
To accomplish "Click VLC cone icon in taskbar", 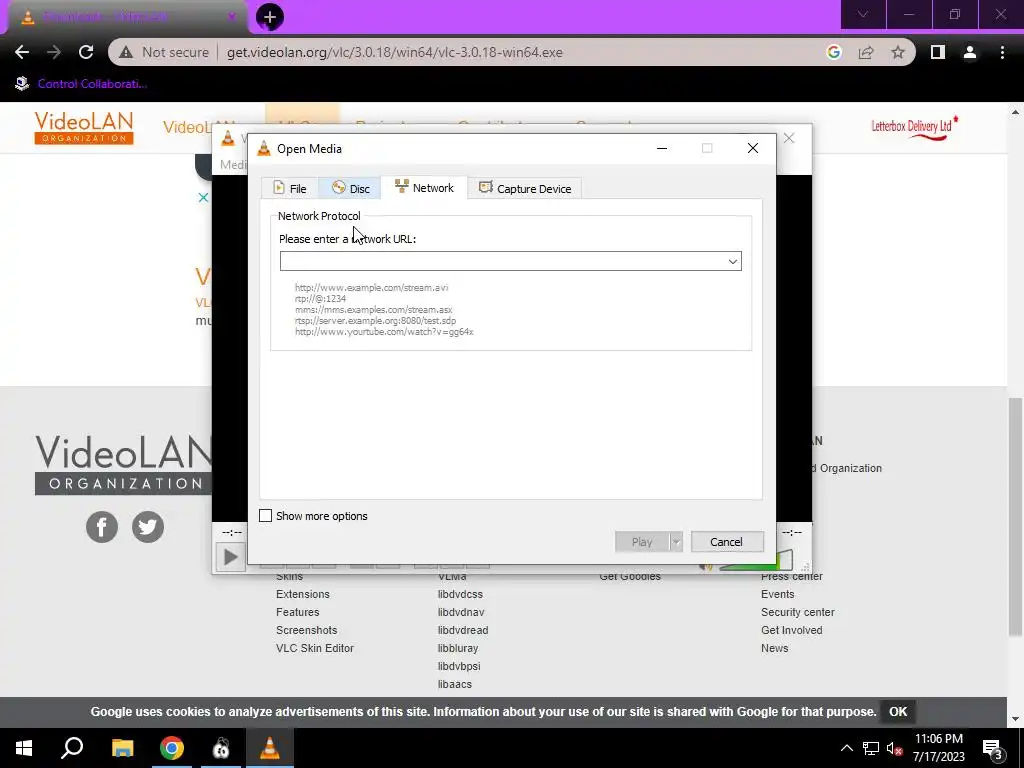I will pyautogui.click(x=270, y=748).
